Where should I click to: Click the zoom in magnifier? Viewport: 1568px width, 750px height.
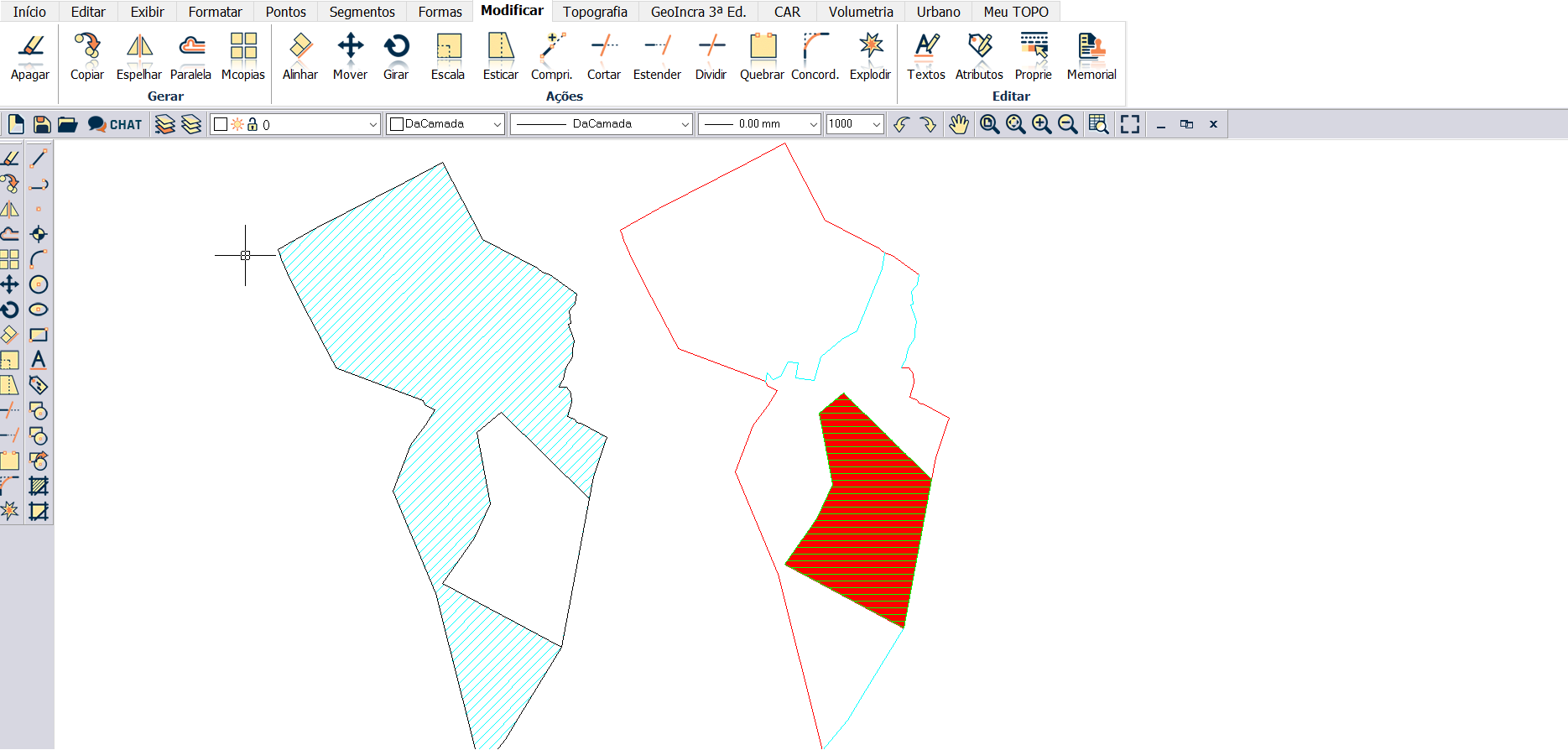click(x=1041, y=124)
